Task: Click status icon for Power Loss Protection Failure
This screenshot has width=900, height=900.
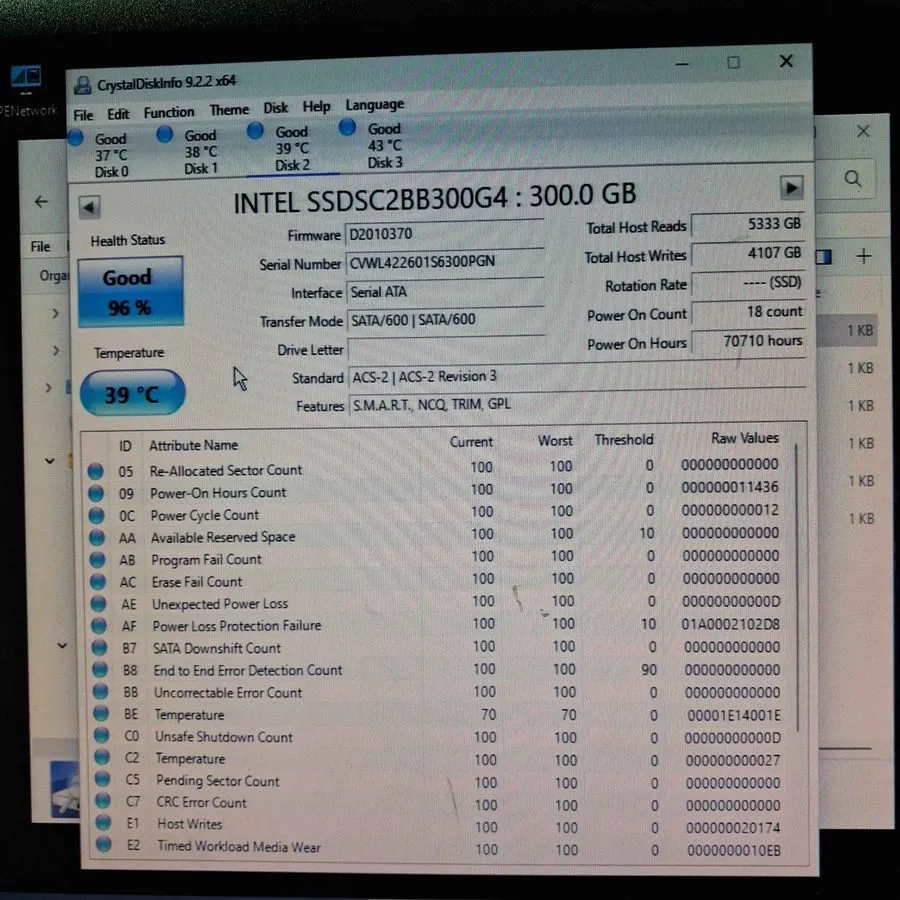Action: [99, 626]
